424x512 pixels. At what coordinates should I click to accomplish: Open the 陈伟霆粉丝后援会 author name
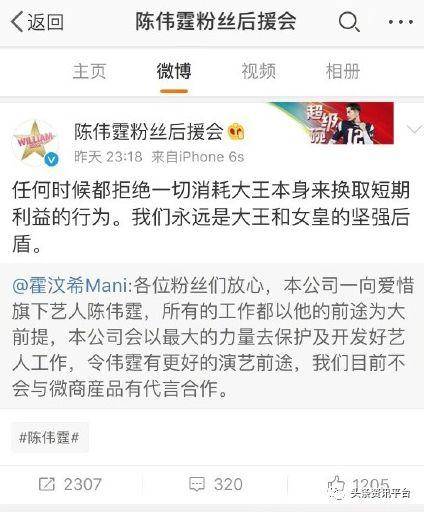click(x=149, y=131)
